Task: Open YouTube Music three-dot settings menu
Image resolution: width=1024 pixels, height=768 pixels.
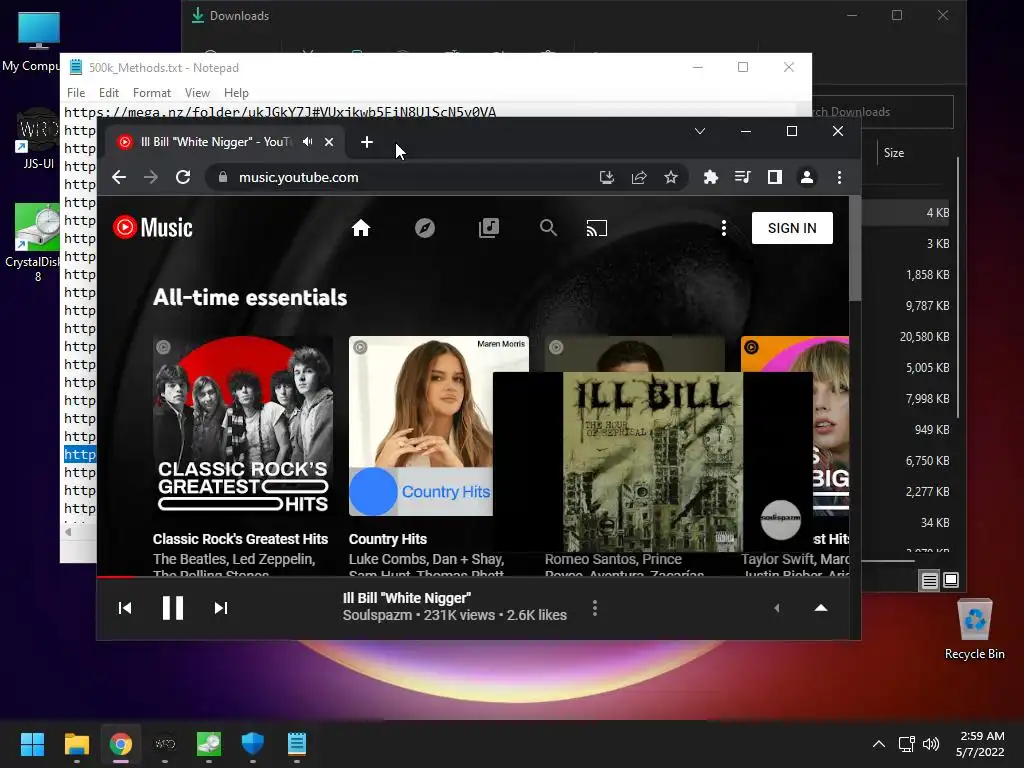Action: pyautogui.click(x=724, y=228)
